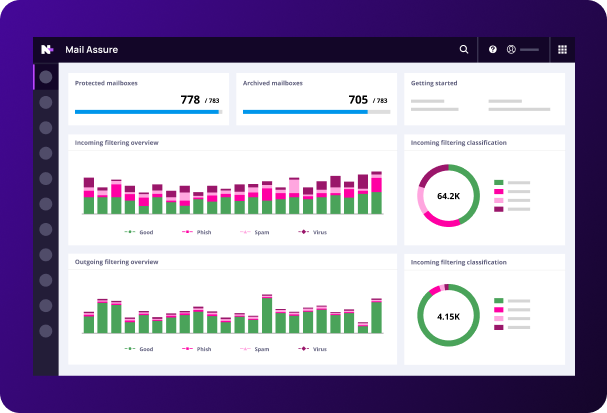The width and height of the screenshot is (607, 413).
Task: Open the user account icon
Action: click(511, 49)
